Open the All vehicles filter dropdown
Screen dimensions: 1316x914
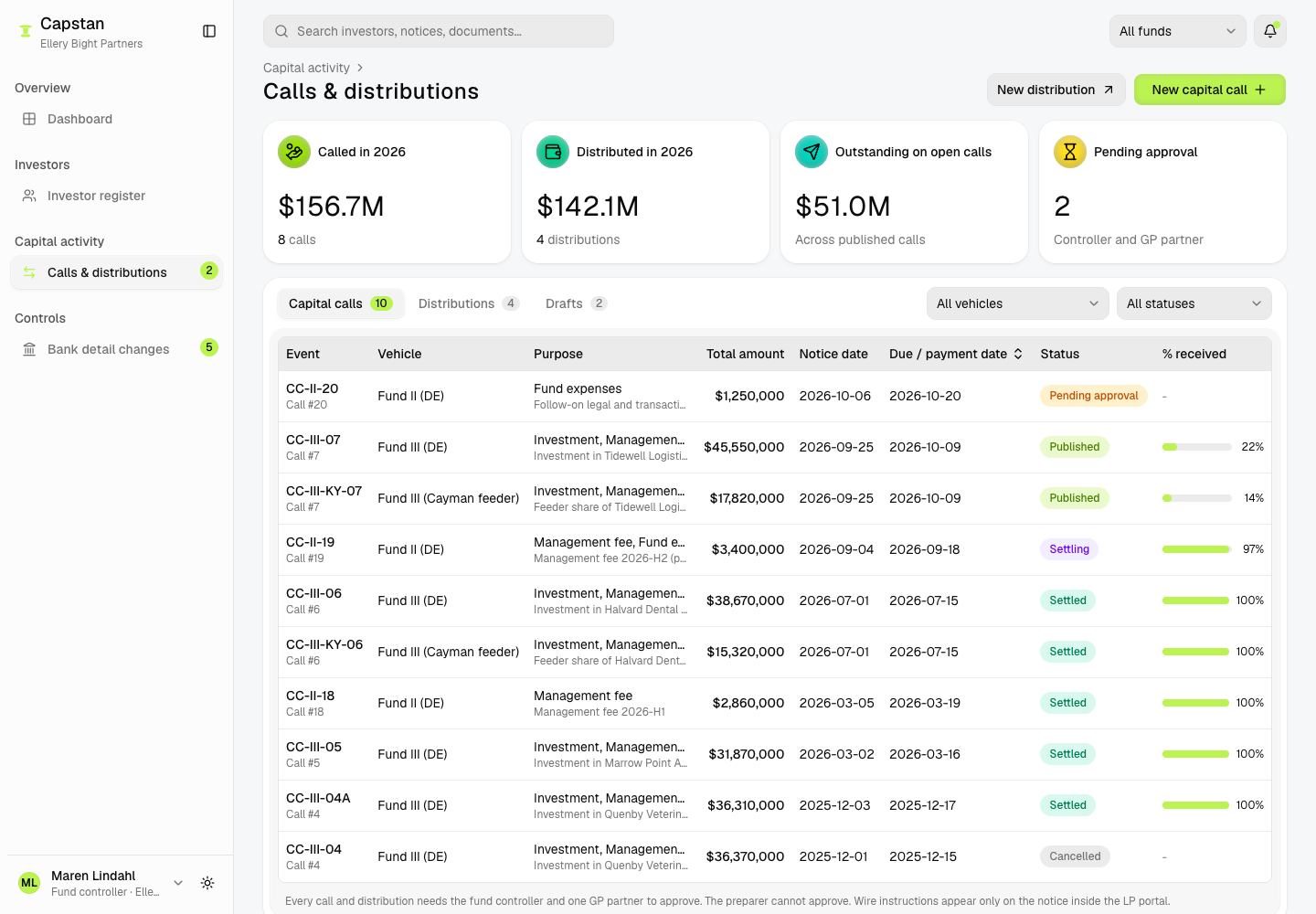pos(1018,303)
